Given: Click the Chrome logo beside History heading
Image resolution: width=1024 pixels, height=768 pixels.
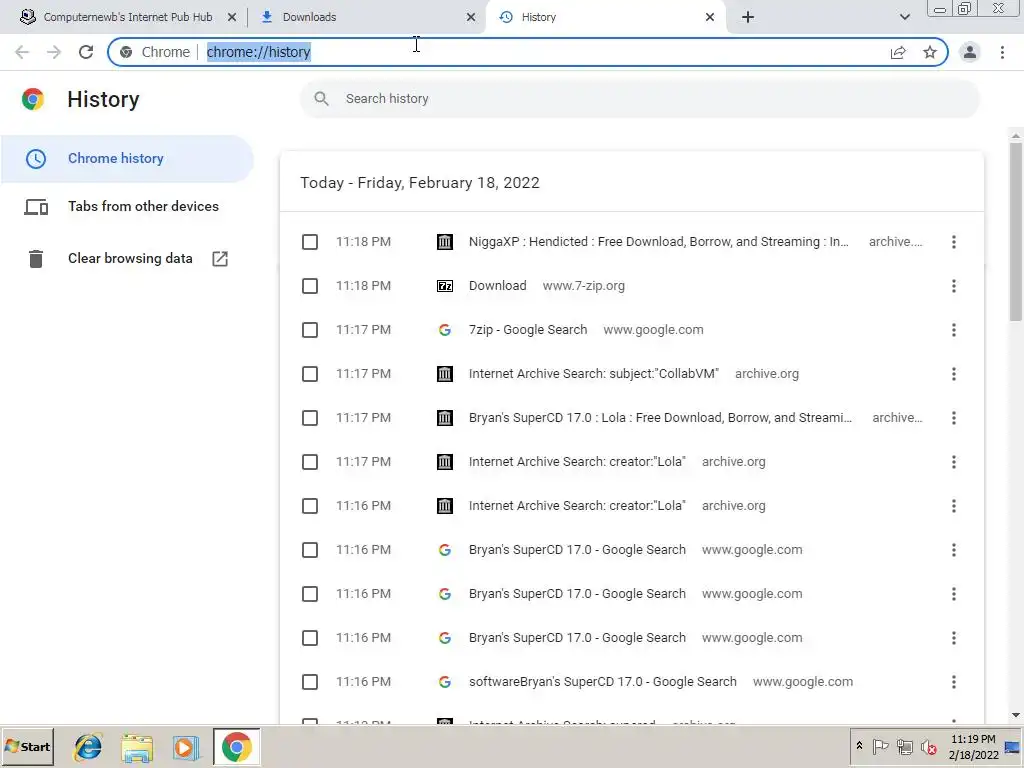Looking at the screenshot, I should [x=33, y=99].
